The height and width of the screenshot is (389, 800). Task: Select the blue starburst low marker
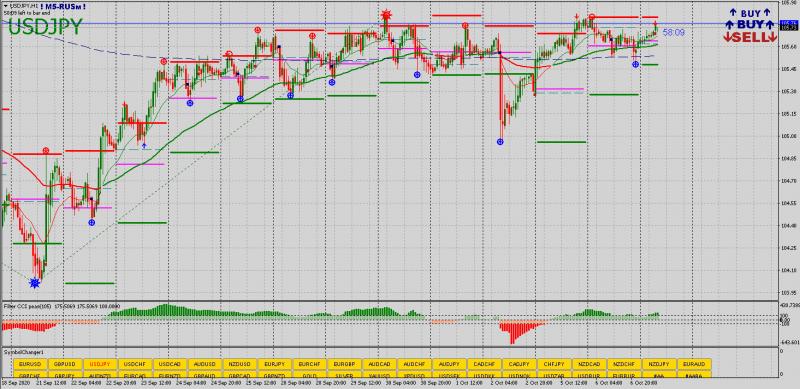[35, 282]
